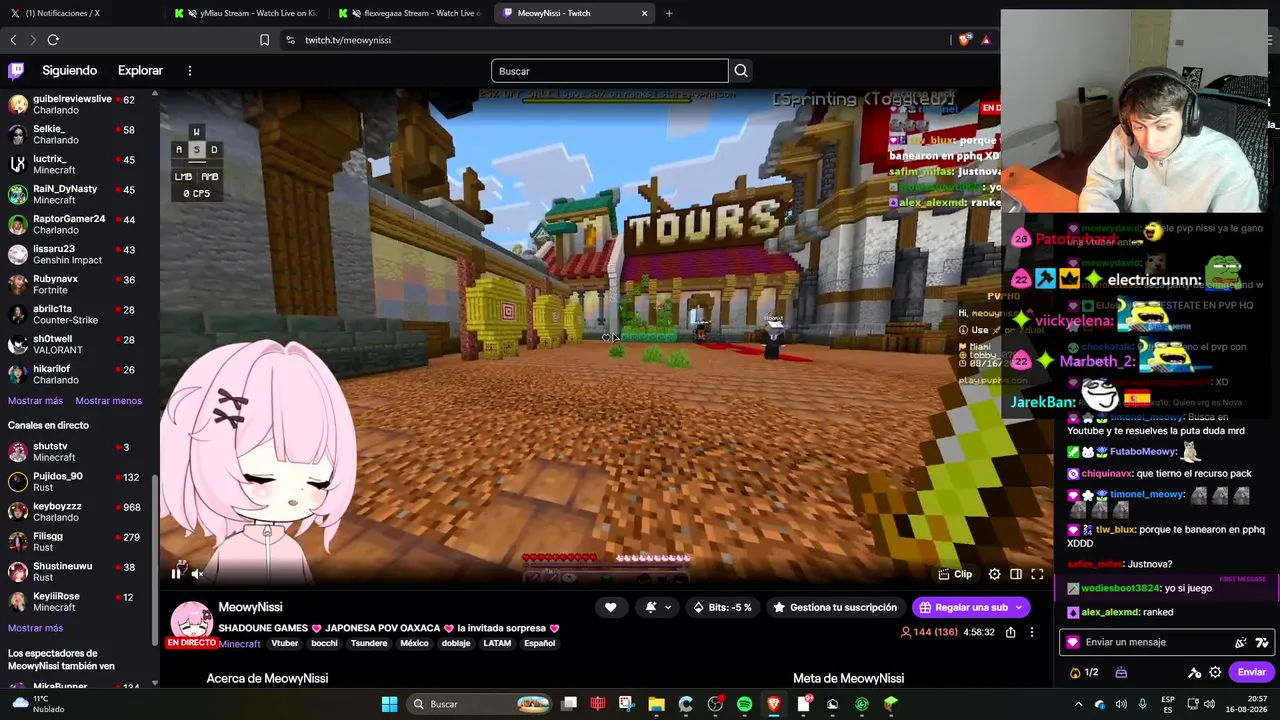Viewport: 1280px width, 720px height.
Task: Open the Bits: -5 % offer
Action: (x=722, y=607)
